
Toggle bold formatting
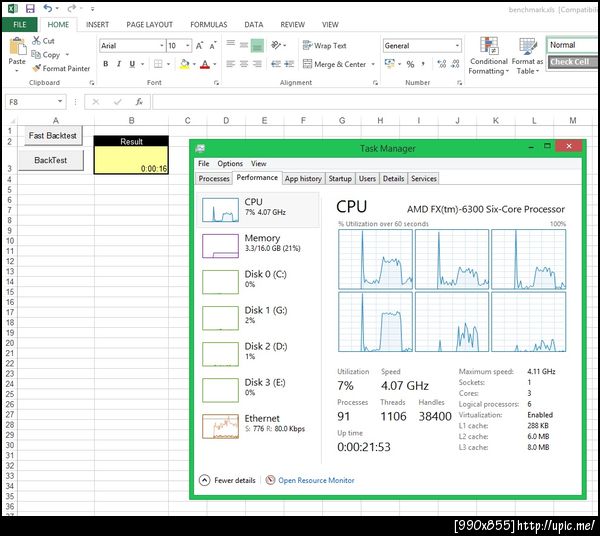[106, 64]
